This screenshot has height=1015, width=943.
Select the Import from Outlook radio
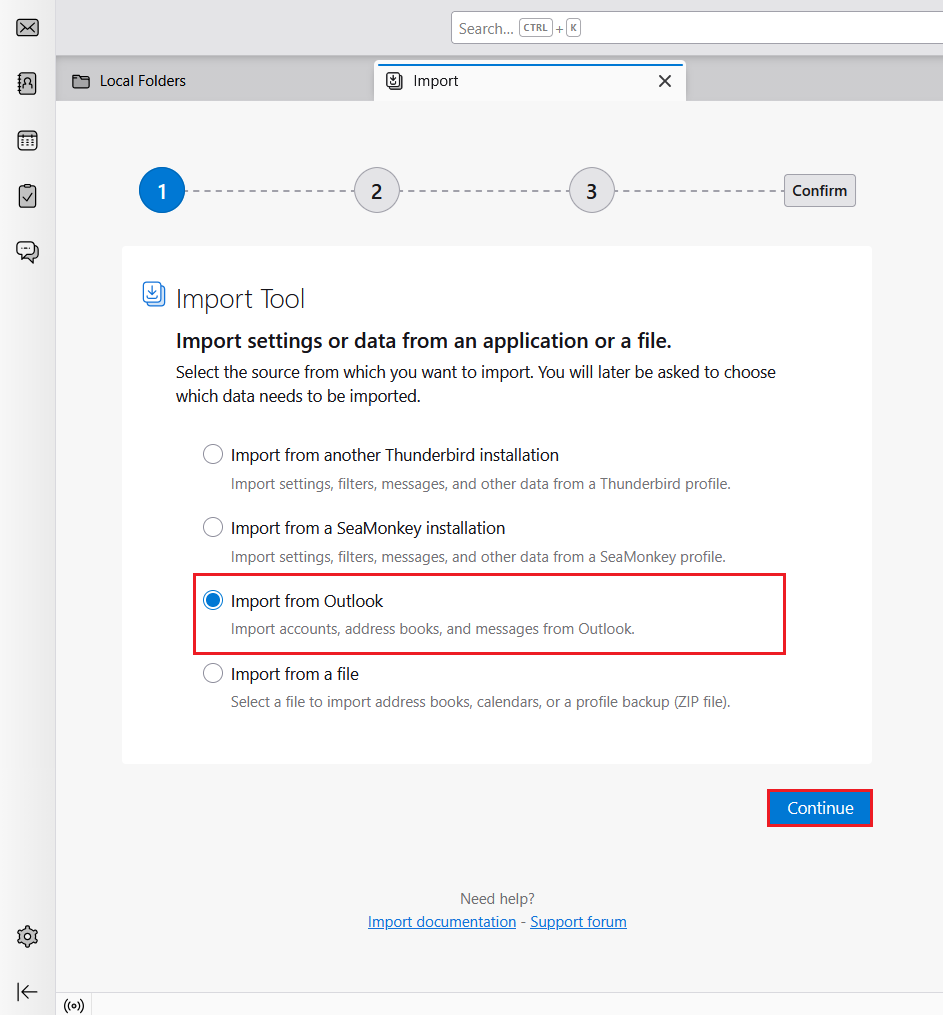click(x=213, y=600)
